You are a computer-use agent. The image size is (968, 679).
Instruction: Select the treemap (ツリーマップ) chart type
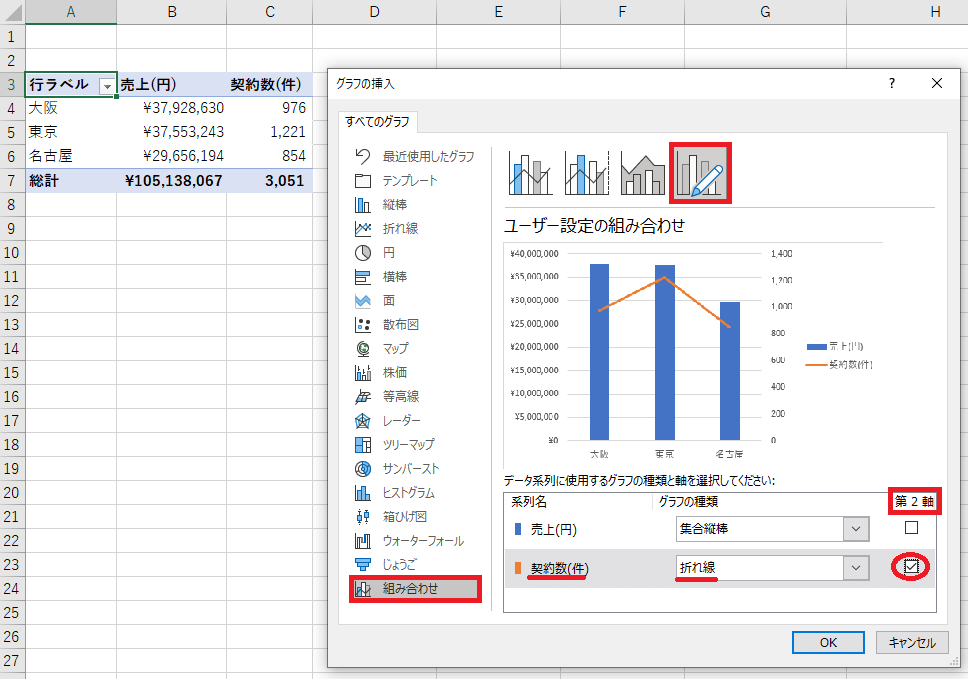pos(408,444)
